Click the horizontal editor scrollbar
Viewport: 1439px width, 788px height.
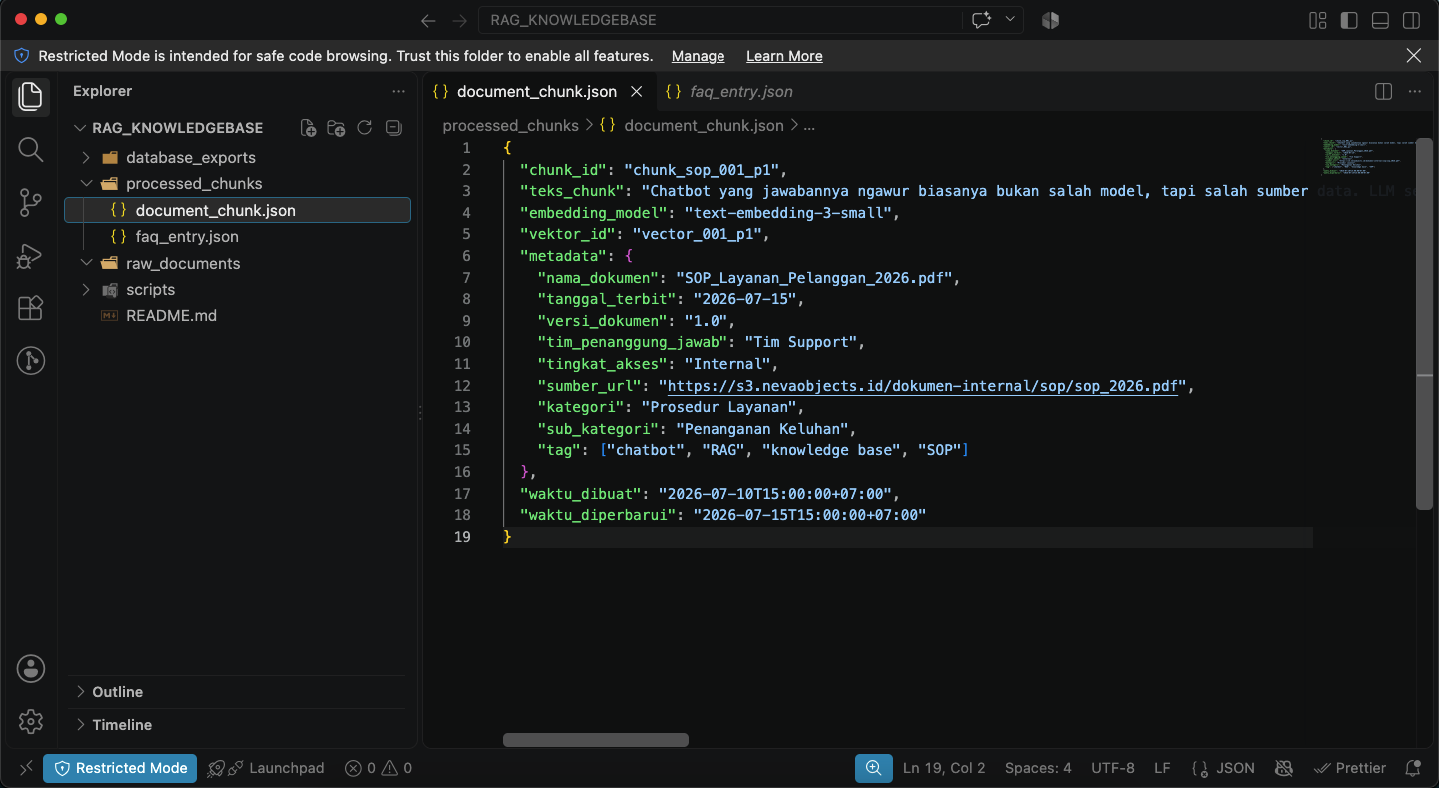point(596,740)
